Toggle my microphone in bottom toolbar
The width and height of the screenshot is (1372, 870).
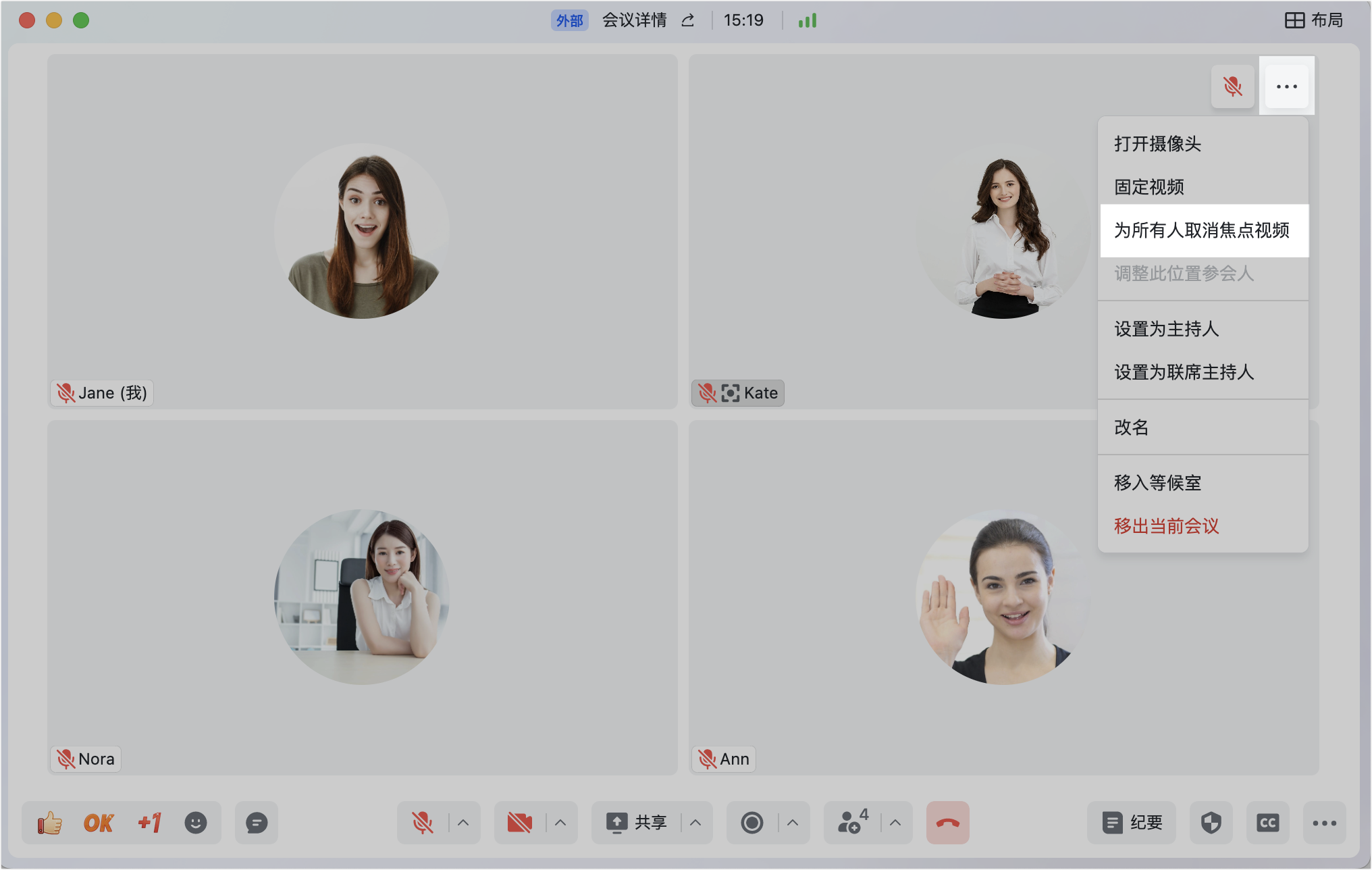pyautogui.click(x=423, y=823)
